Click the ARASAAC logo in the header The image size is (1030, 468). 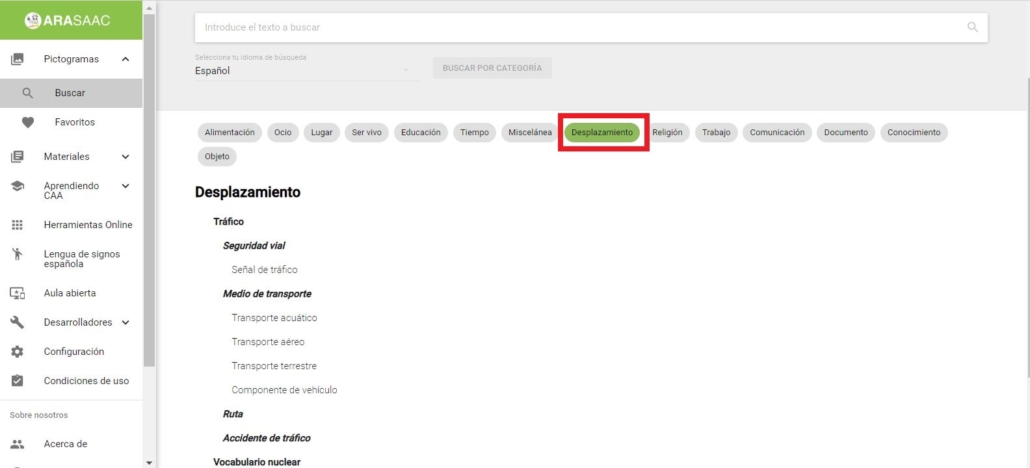67,20
